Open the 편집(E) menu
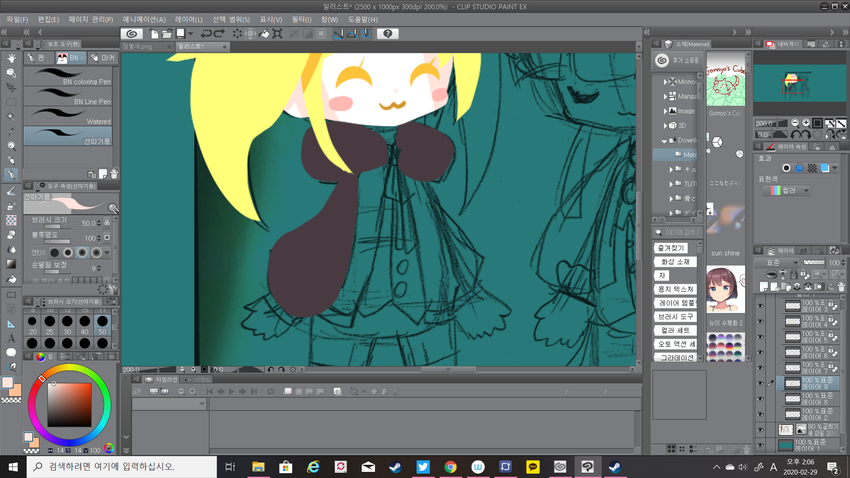 pos(48,19)
